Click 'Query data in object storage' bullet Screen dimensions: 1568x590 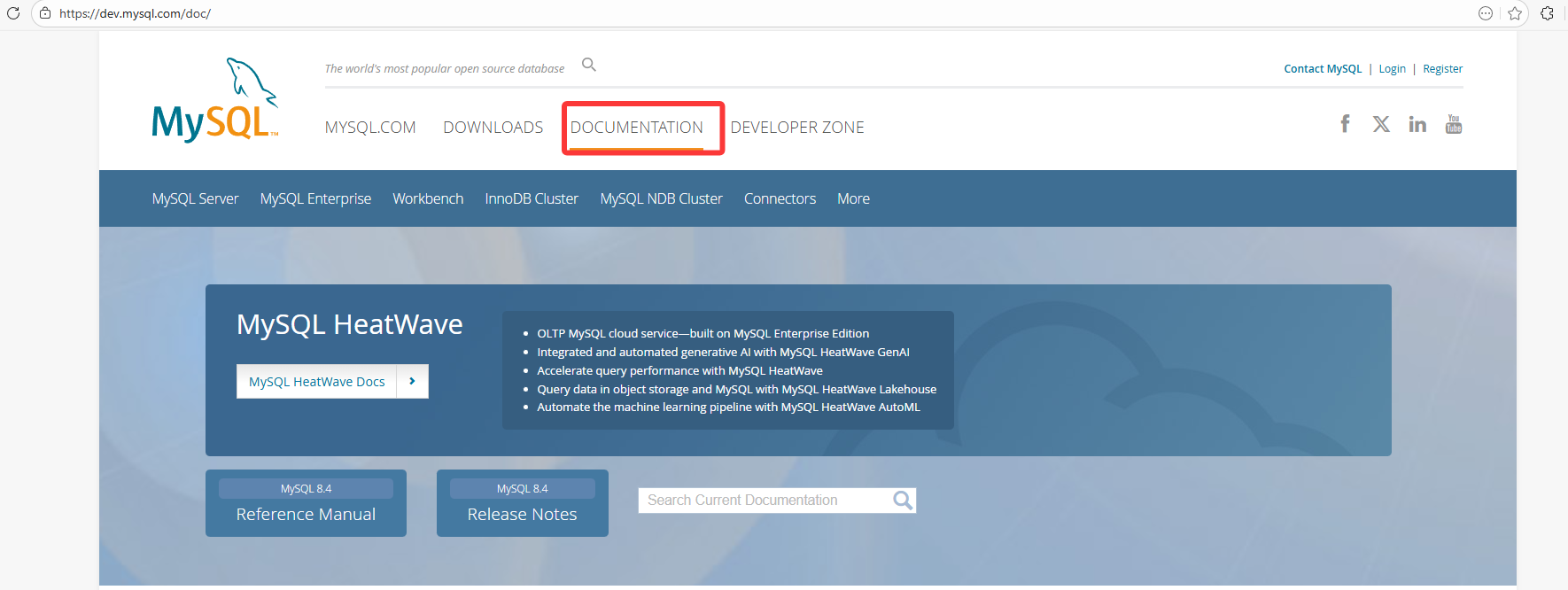[736, 390]
